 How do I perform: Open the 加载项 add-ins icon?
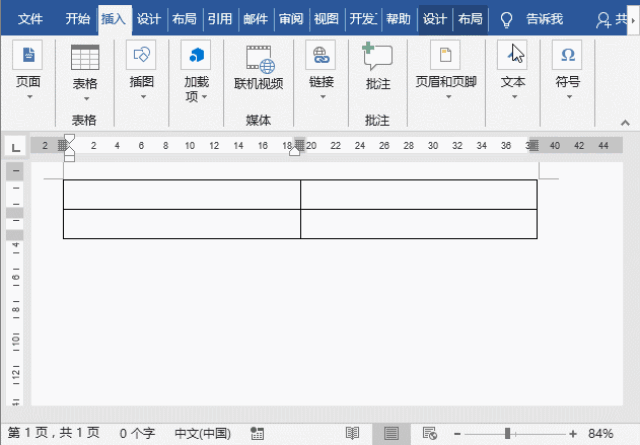click(196, 55)
